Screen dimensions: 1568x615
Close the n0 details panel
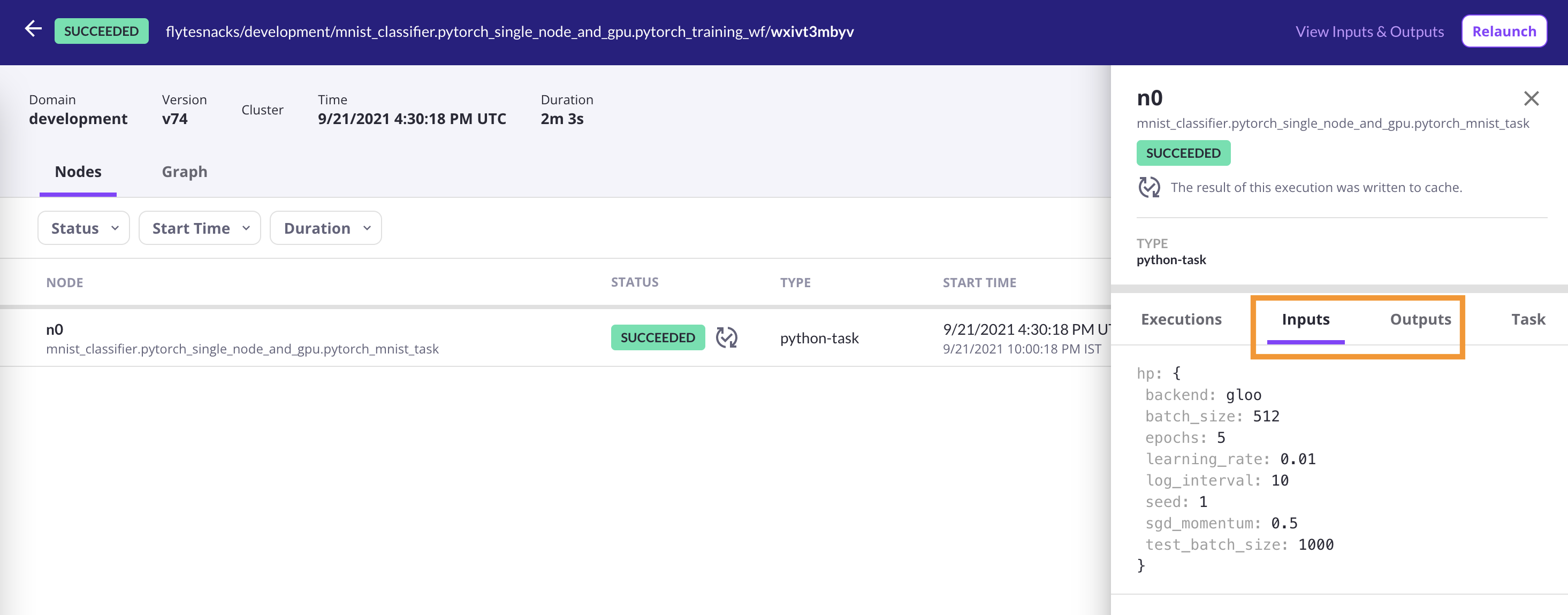coord(1531,98)
